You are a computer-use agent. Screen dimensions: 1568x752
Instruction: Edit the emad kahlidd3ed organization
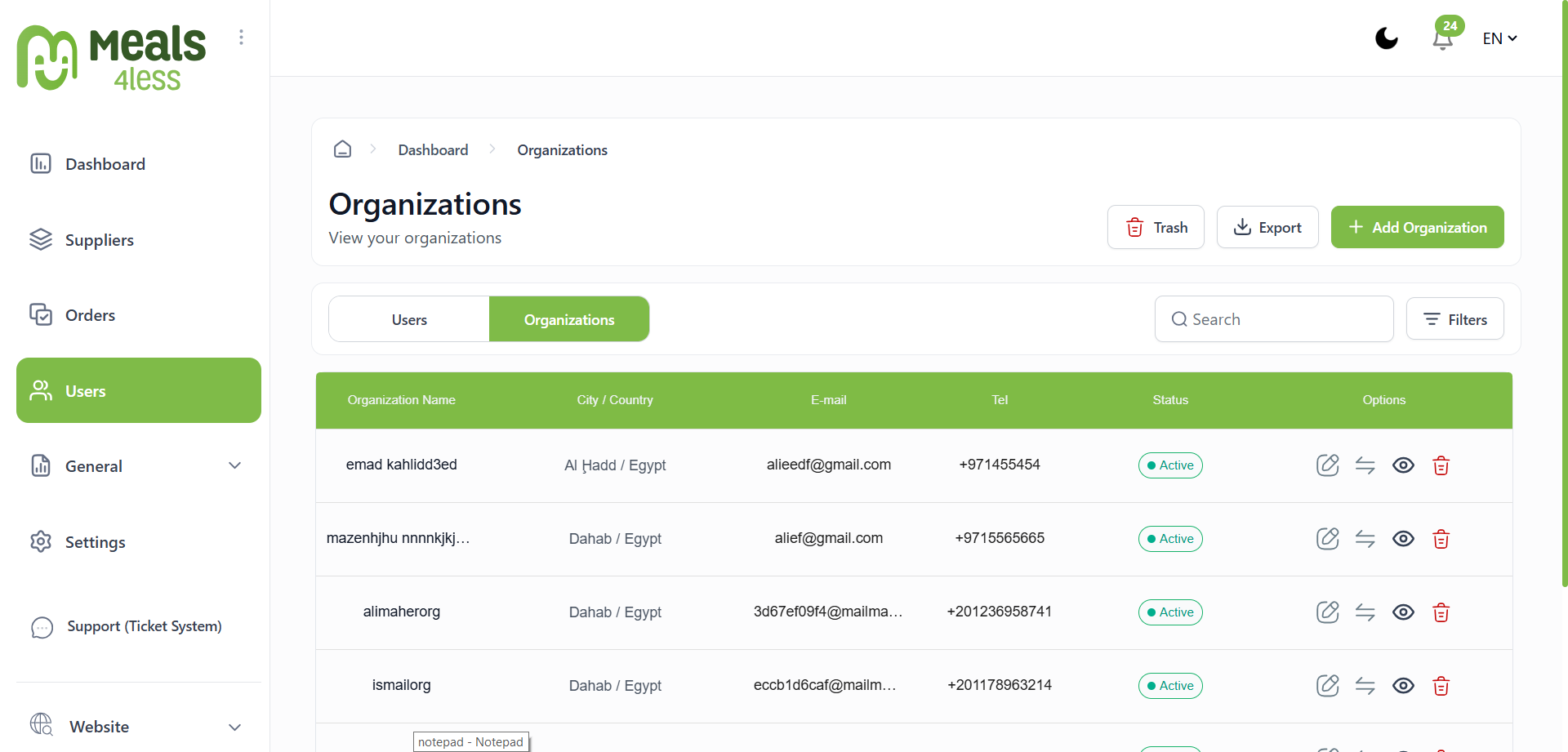pos(1328,465)
